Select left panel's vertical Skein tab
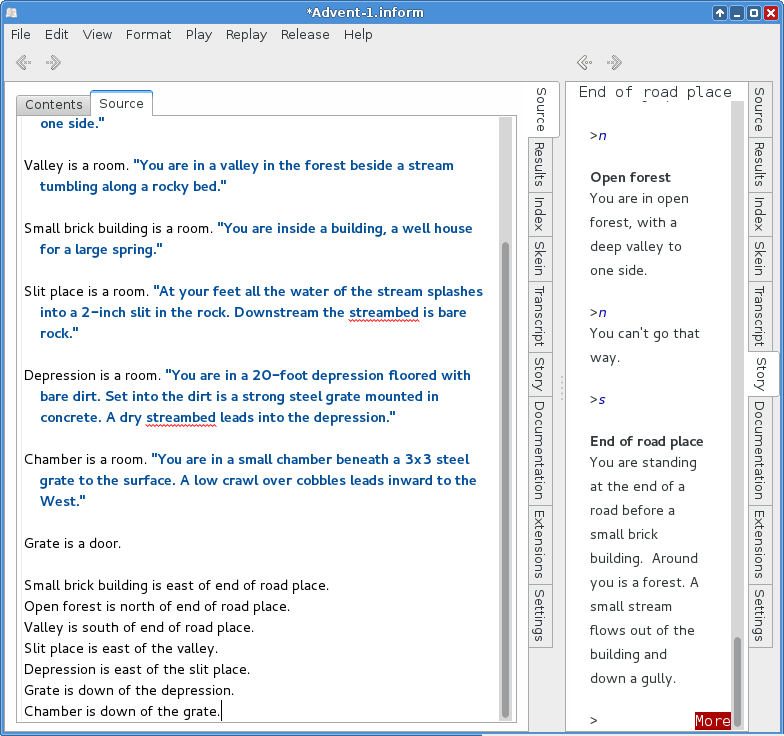This screenshot has height=736, width=784. pos(540,258)
